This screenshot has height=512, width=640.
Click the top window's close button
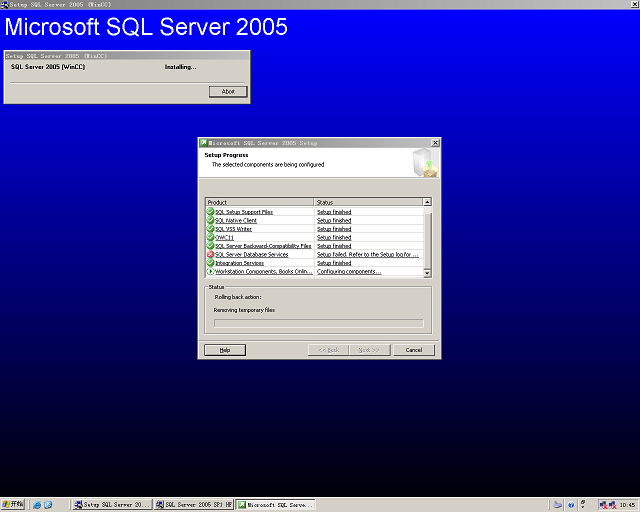coord(635,4)
